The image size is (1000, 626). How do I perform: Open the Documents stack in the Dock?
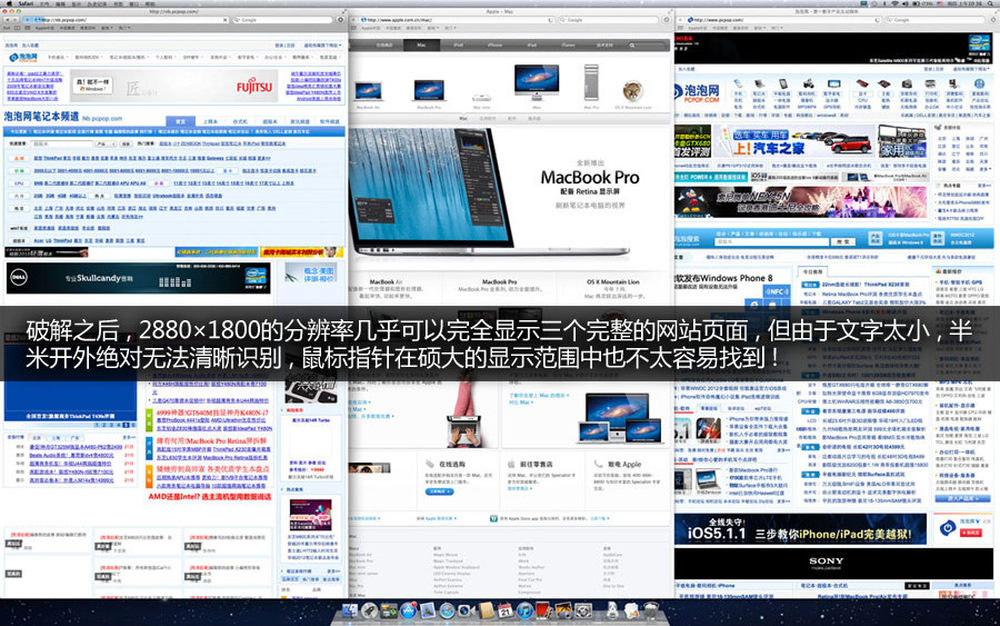coord(631,611)
